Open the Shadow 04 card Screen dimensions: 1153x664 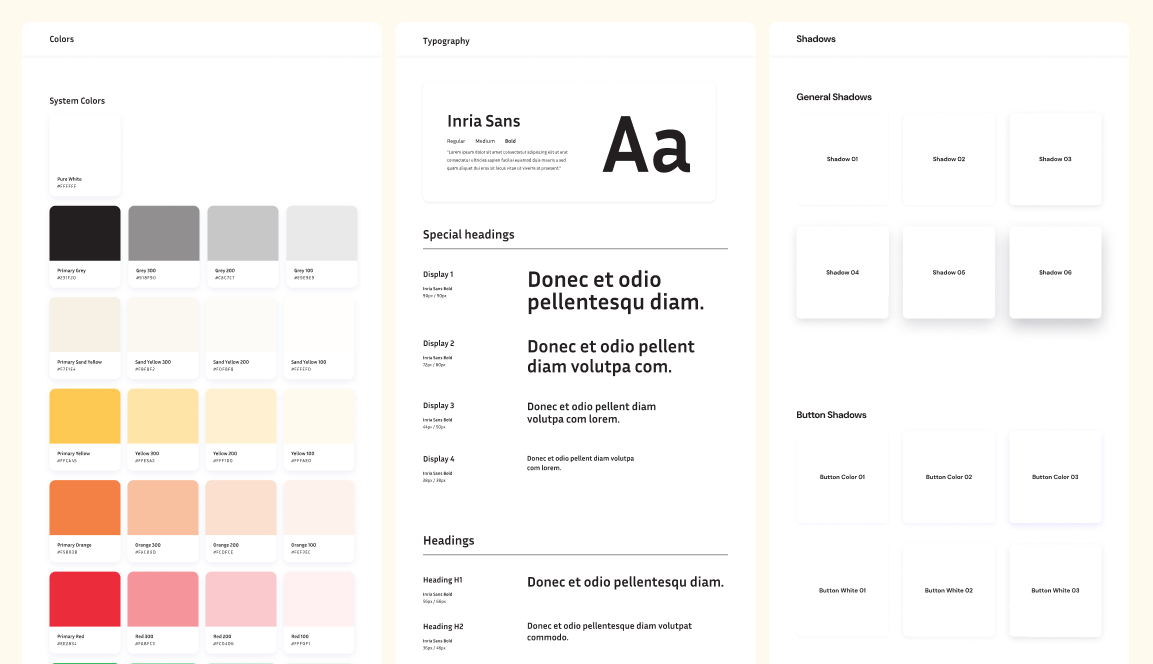tap(842, 272)
